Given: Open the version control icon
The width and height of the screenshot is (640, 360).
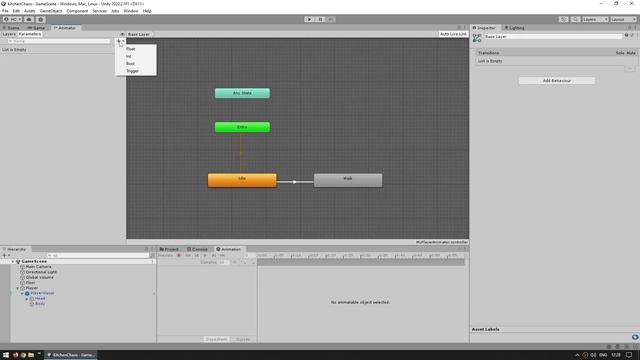Looking at the screenshot, I should point(40,19).
